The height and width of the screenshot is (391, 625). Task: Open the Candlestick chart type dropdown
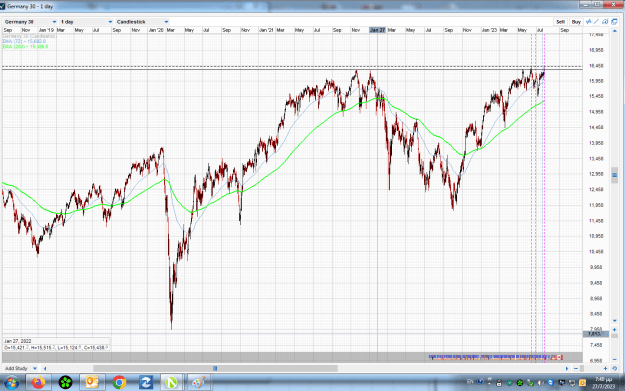coord(142,22)
